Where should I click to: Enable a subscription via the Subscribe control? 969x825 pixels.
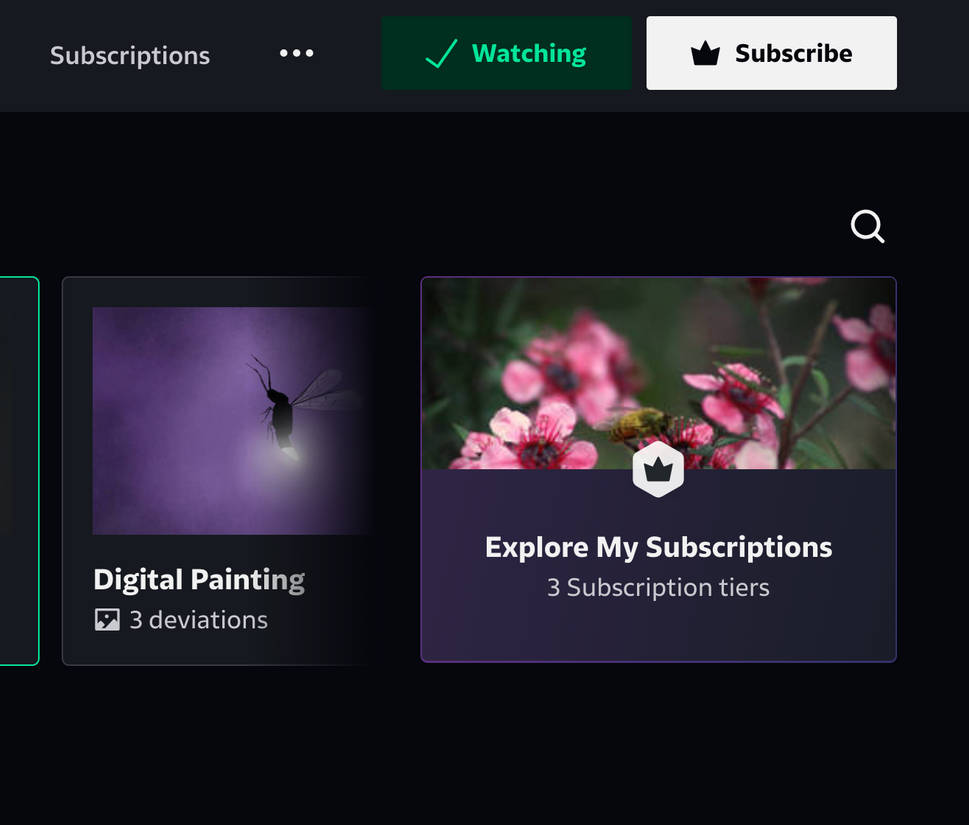(771, 52)
